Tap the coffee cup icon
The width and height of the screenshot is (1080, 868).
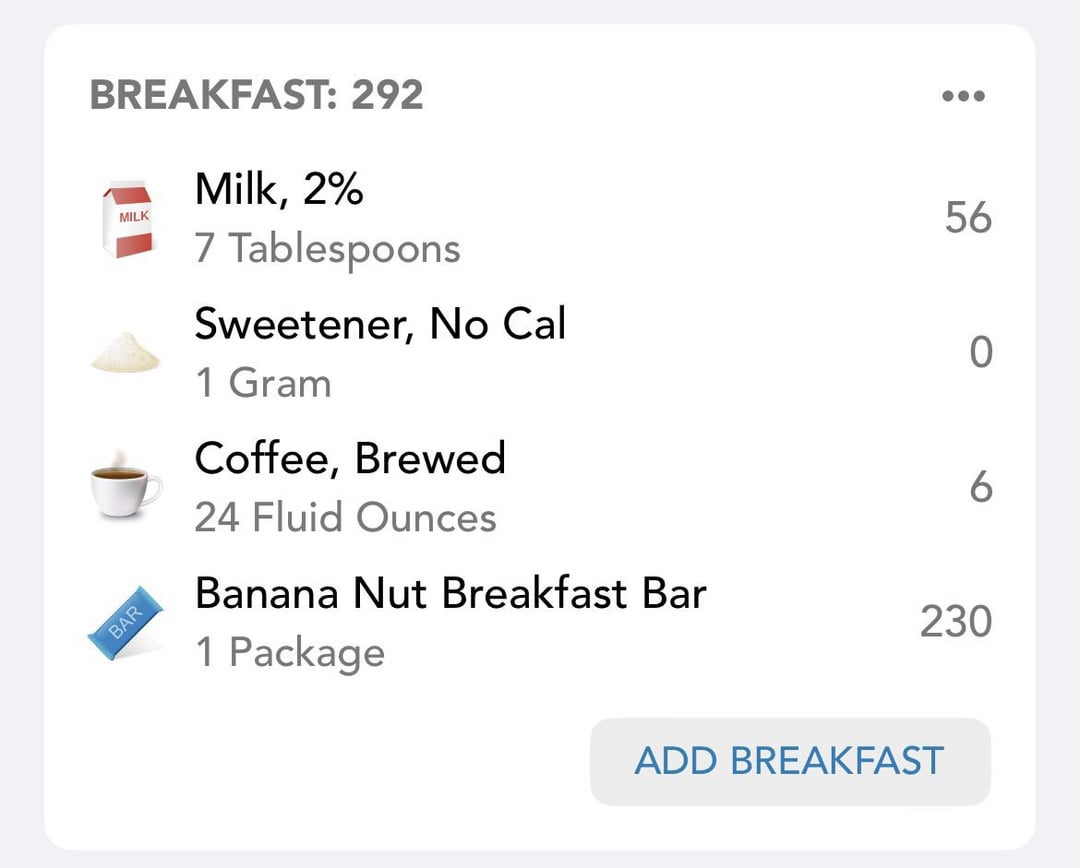pyautogui.click(x=126, y=484)
